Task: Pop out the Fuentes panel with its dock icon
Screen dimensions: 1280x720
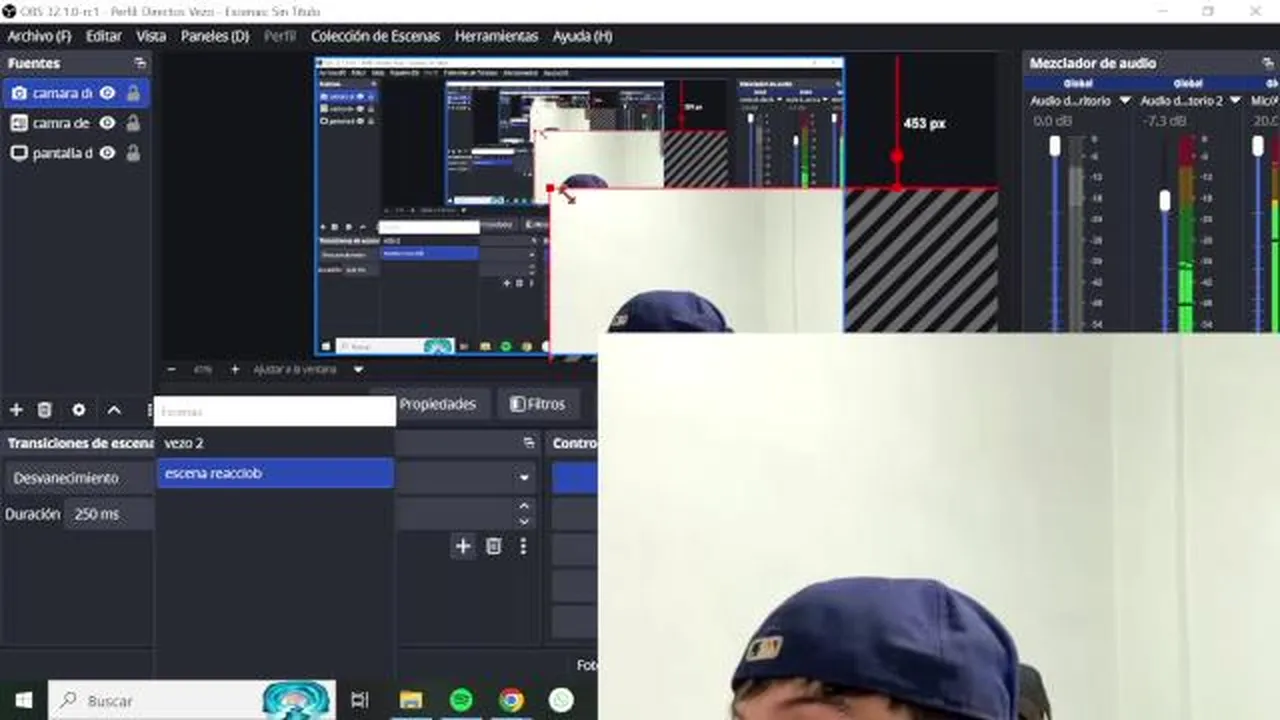Action: point(139,63)
